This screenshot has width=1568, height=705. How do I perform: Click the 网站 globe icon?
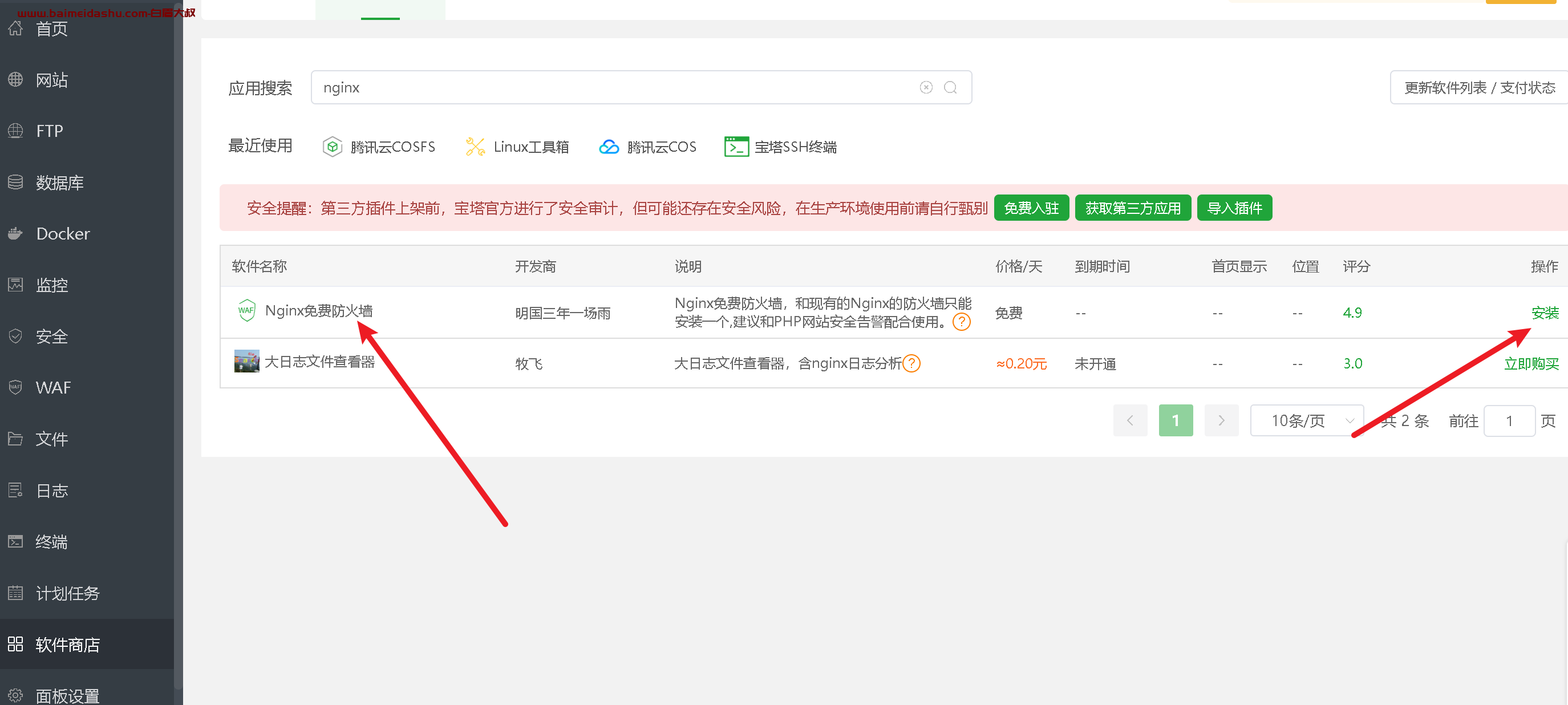coord(15,79)
